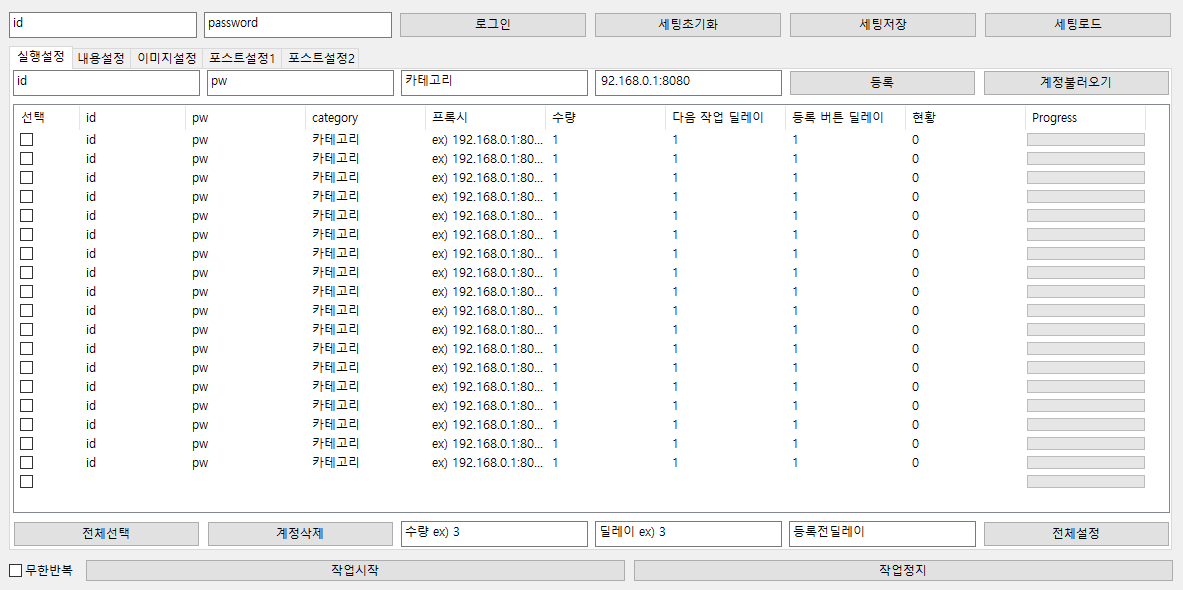Select all accounts with the 전체선택 button
The height and width of the screenshot is (590, 1183).
[x=106, y=534]
